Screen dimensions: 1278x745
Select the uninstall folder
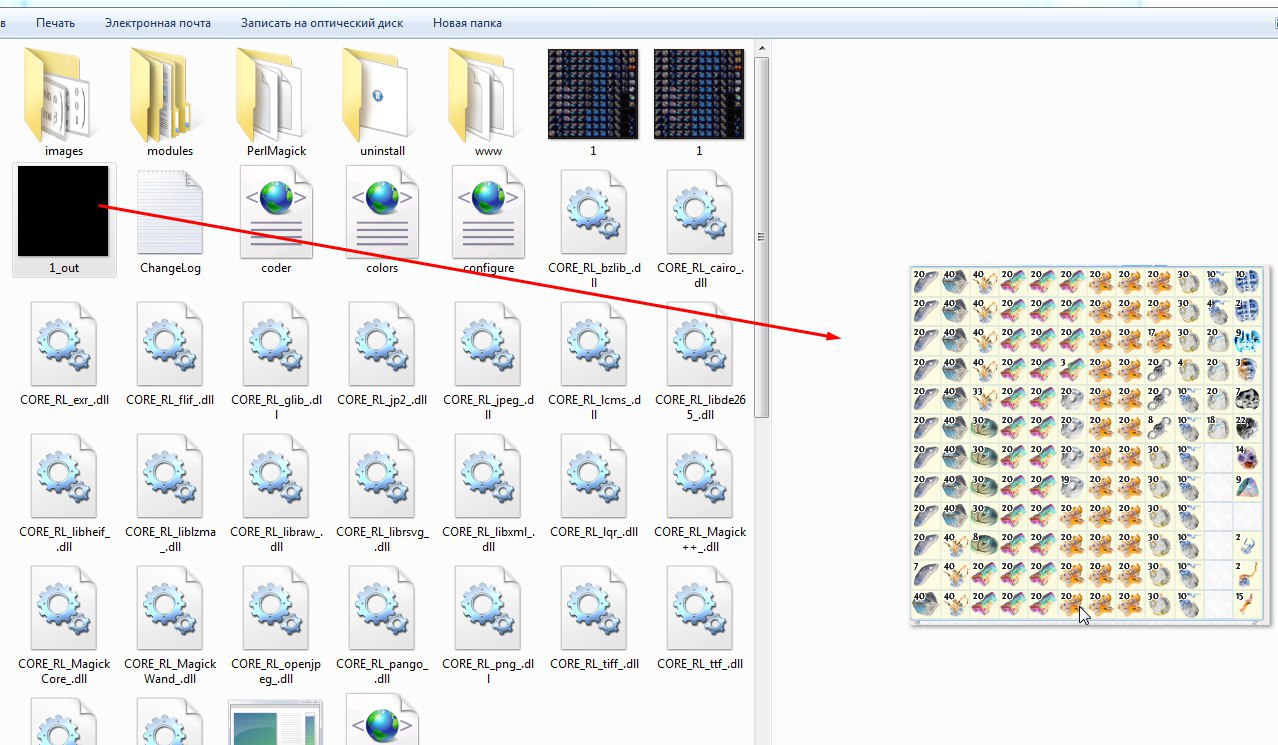pyautogui.click(x=382, y=103)
